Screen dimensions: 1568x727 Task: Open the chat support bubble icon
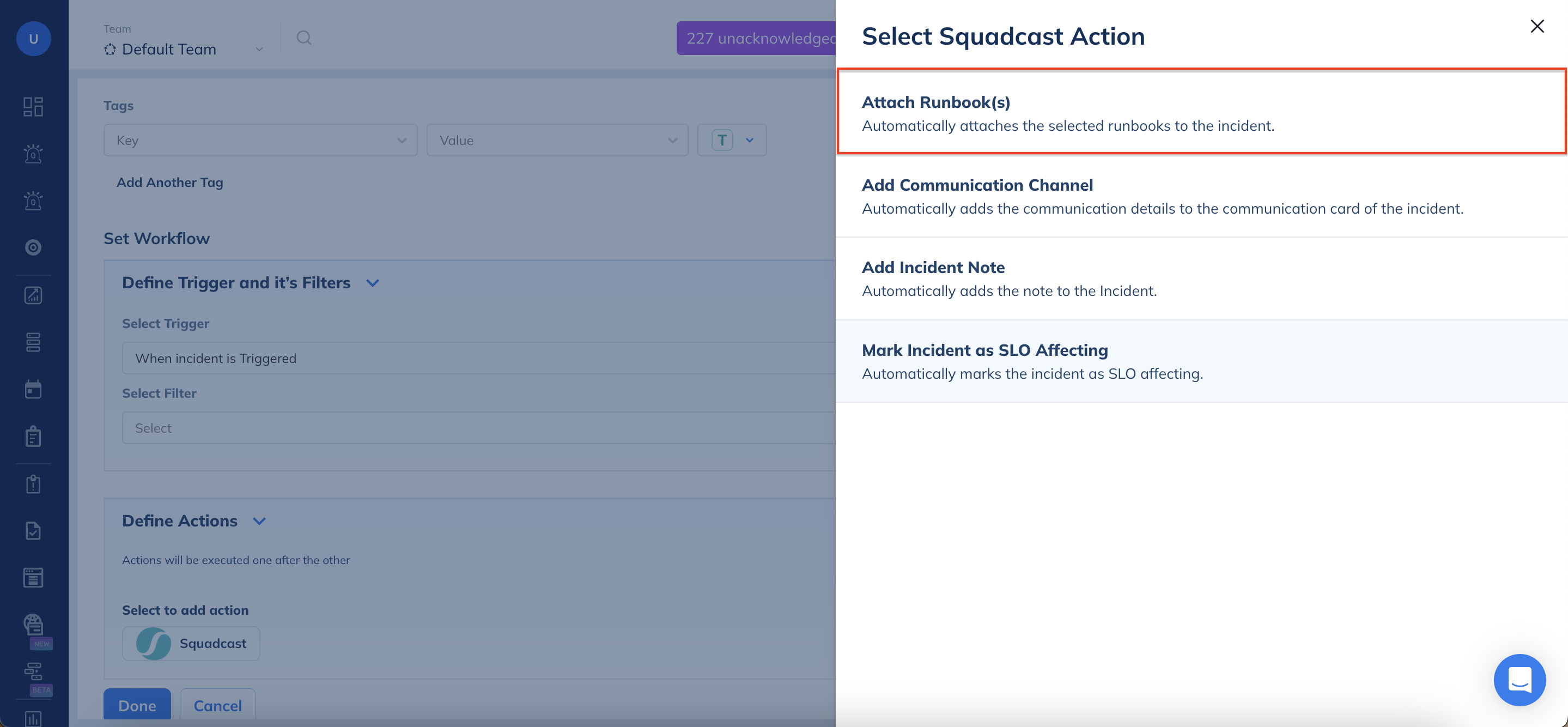[1519, 680]
